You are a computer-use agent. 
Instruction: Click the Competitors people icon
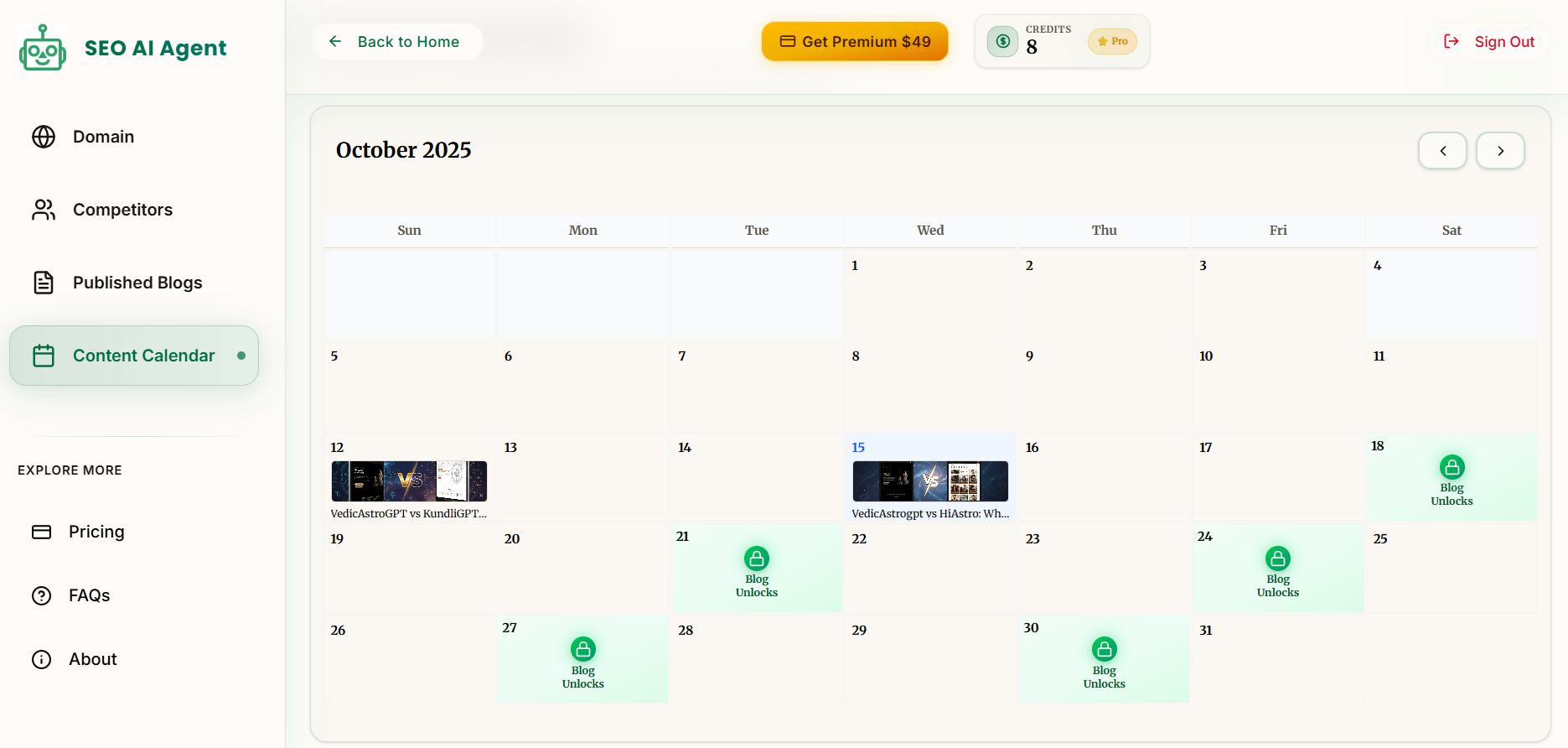44,210
